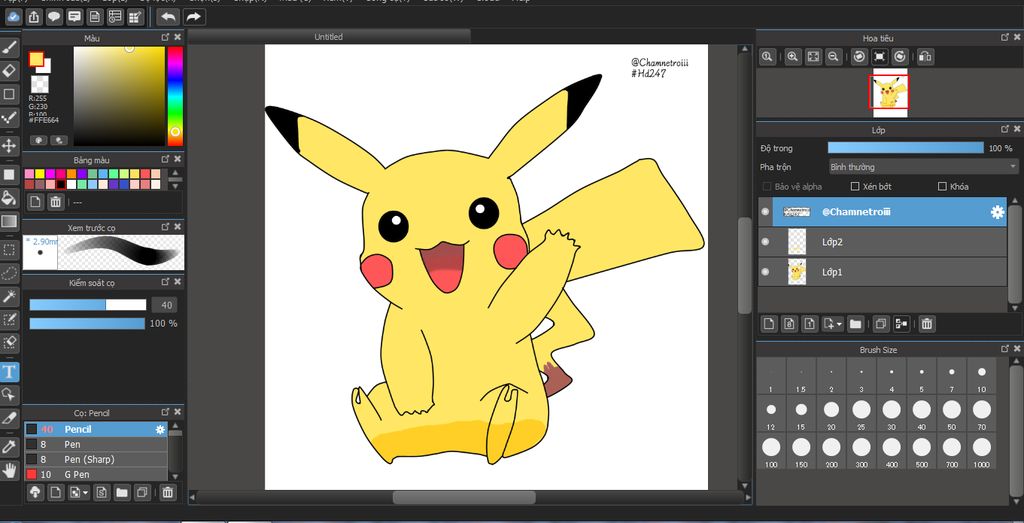Undock the Bảng màu panel with its pop-out icon
1024x523 pixels.
(165, 159)
